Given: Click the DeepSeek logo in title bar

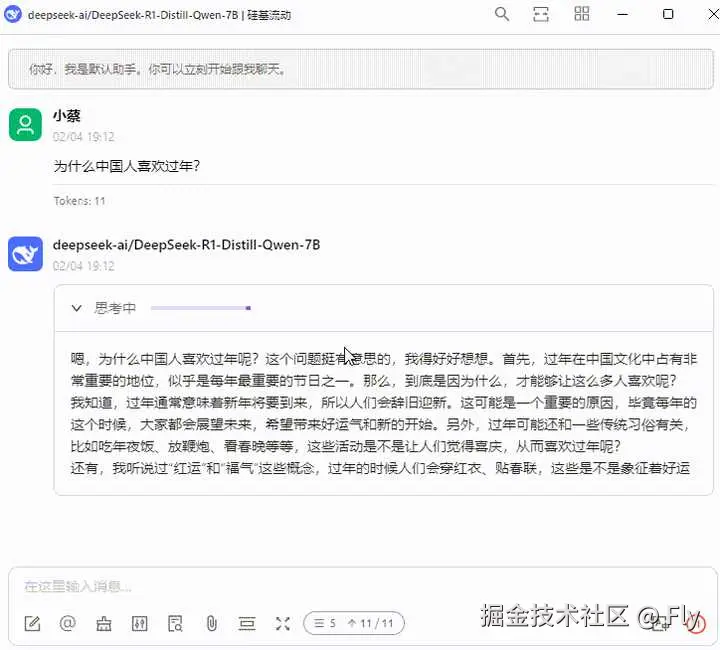Looking at the screenshot, I should click(x=12, y=14).
